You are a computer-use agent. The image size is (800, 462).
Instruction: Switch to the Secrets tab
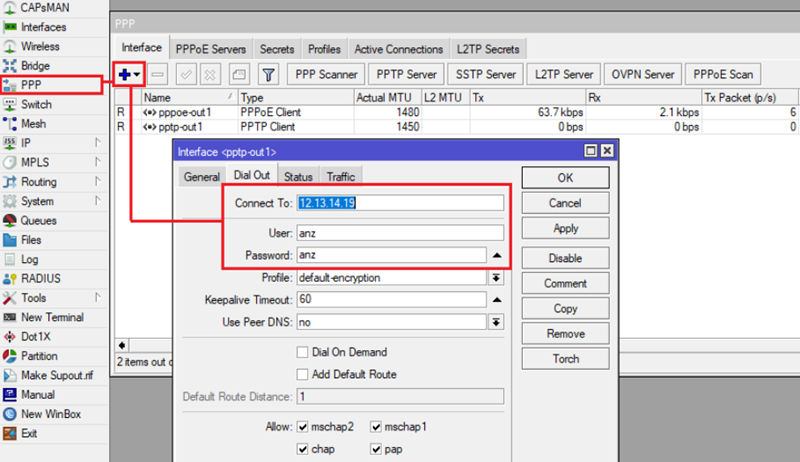coord(277,49)
